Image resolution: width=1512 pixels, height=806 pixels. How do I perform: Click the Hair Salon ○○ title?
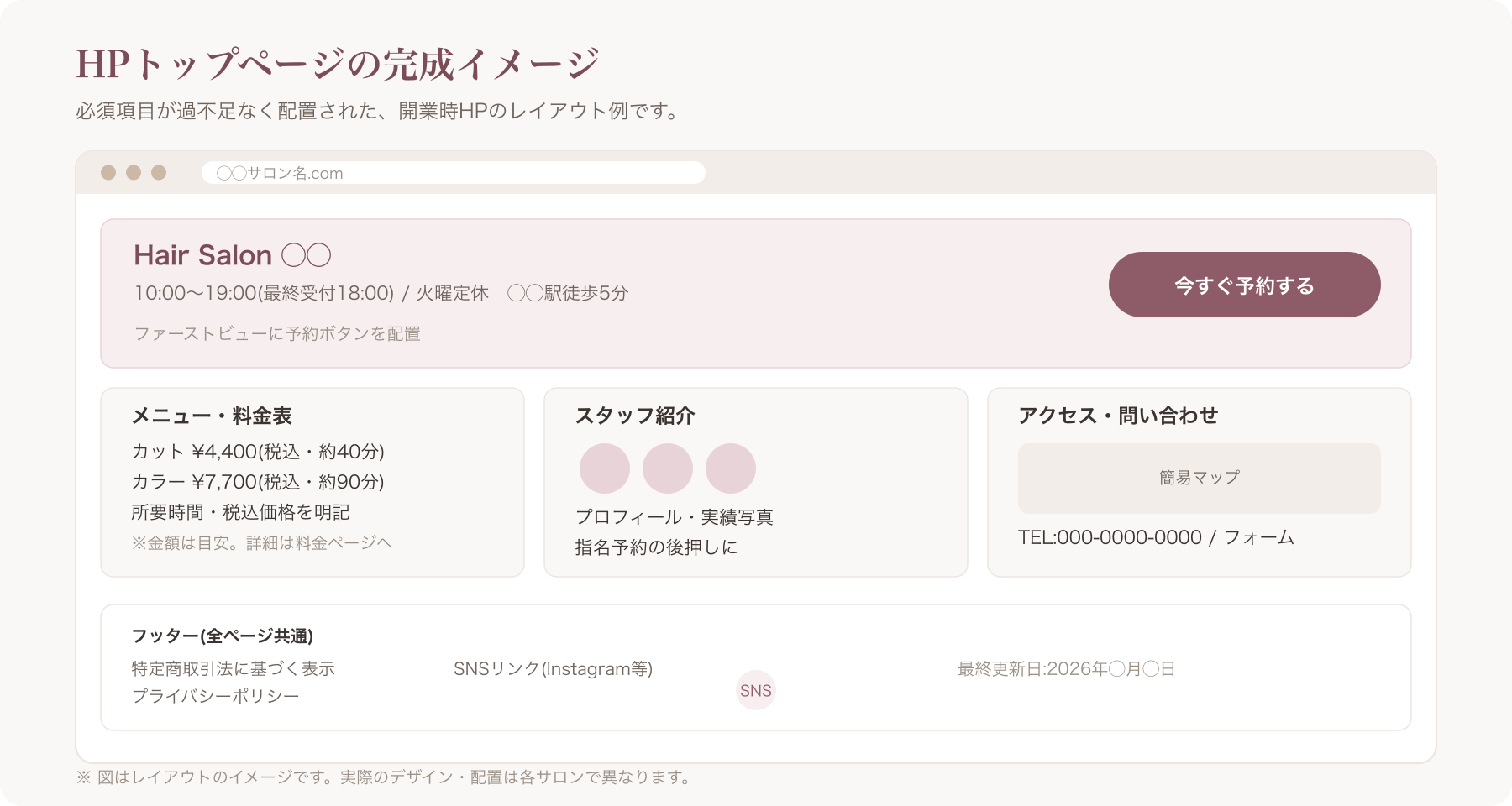pos(233,255)
